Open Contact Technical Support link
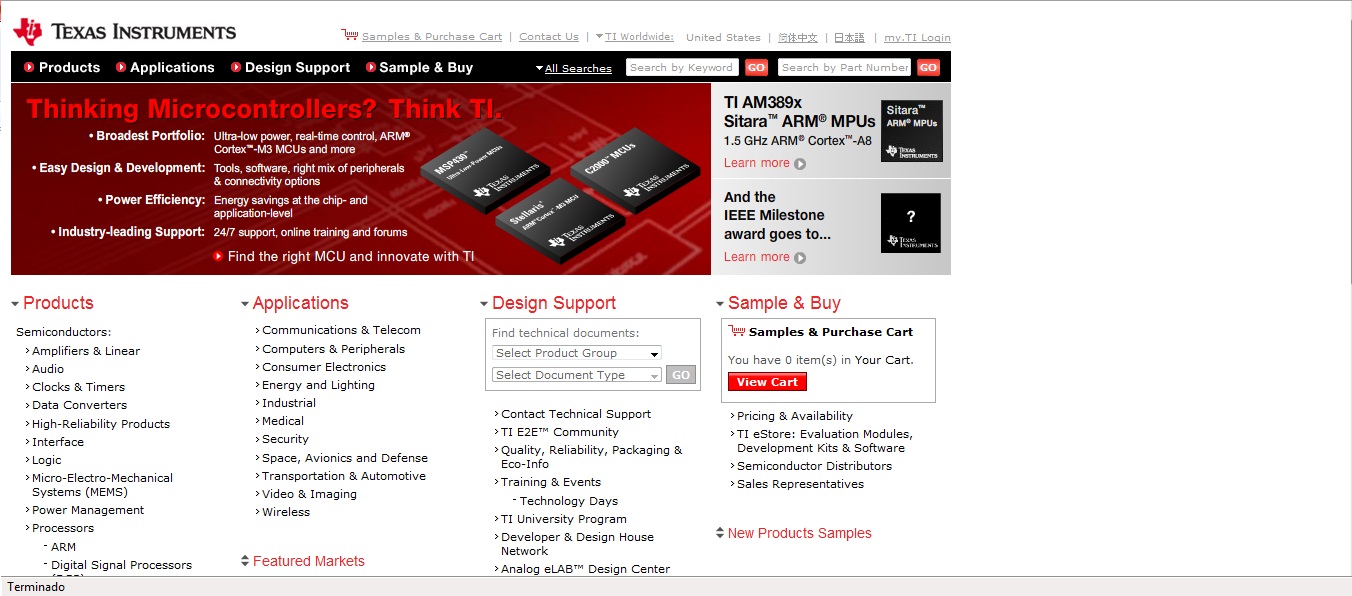Image resolution: width=1352 pixels, height=596 pixels. (x=576, y=414)
